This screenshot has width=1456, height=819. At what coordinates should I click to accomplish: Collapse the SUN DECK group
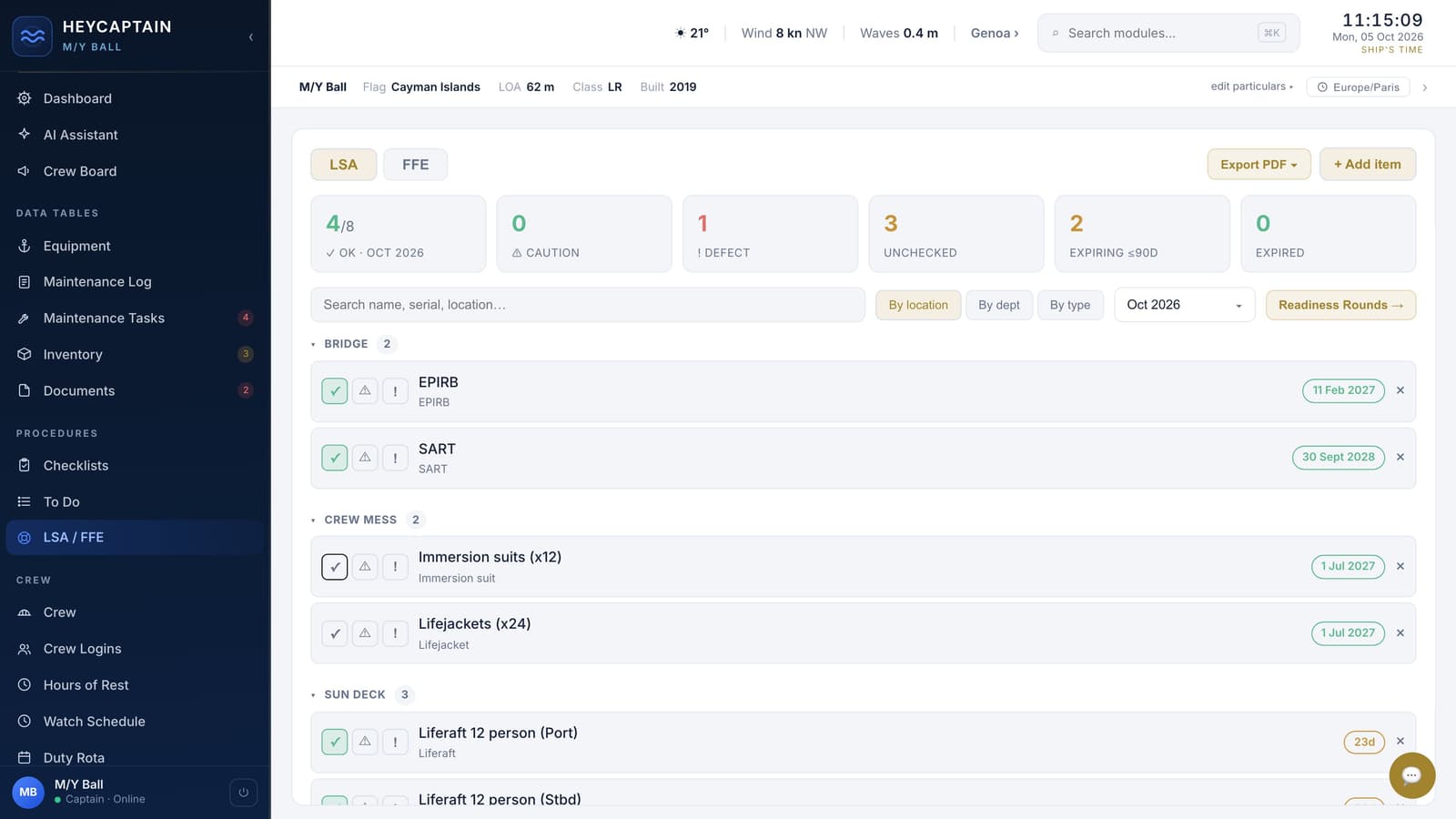[313, 694]
